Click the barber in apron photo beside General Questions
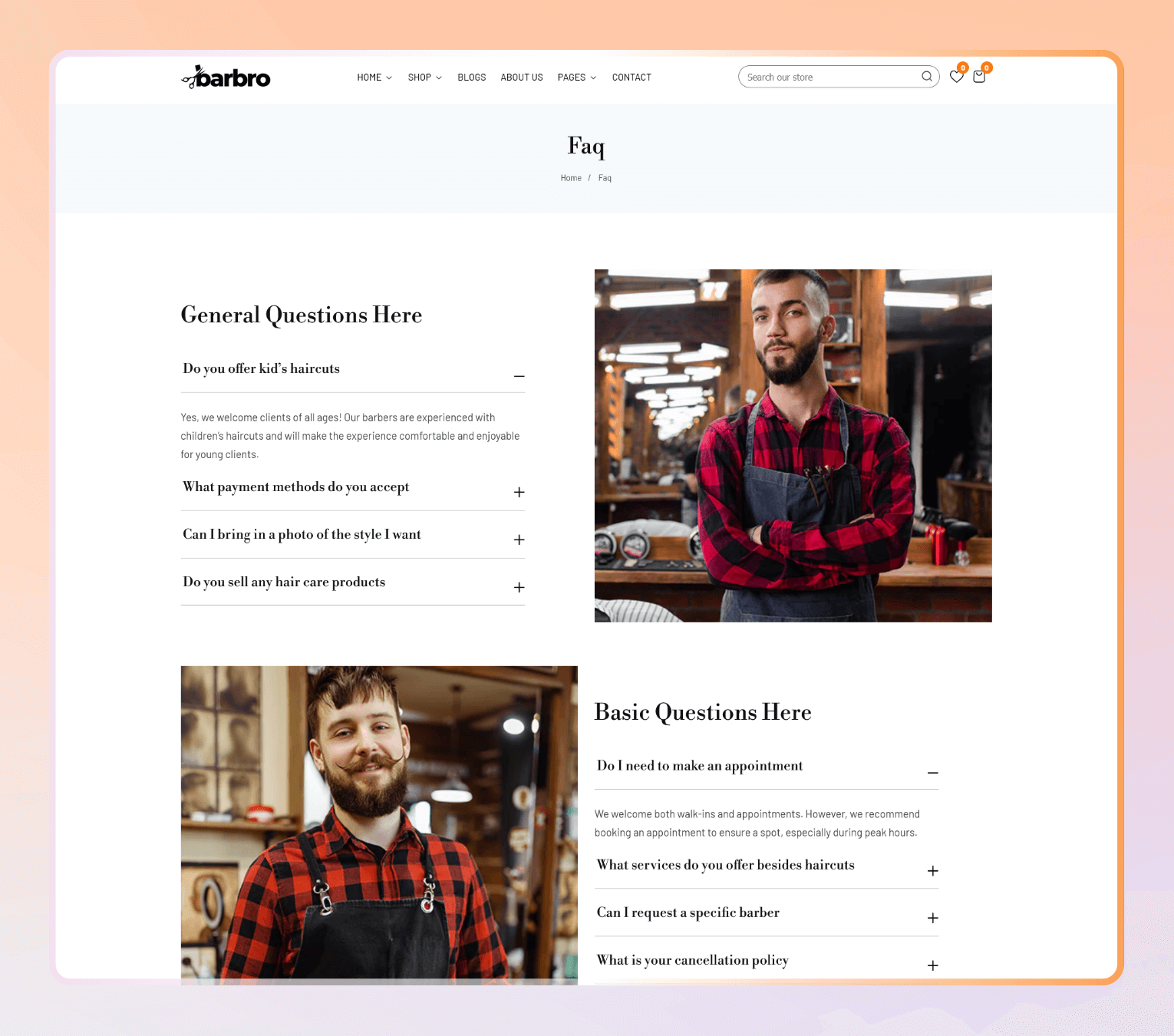This screenshot has height=1036, width=1174. (793, 446)
